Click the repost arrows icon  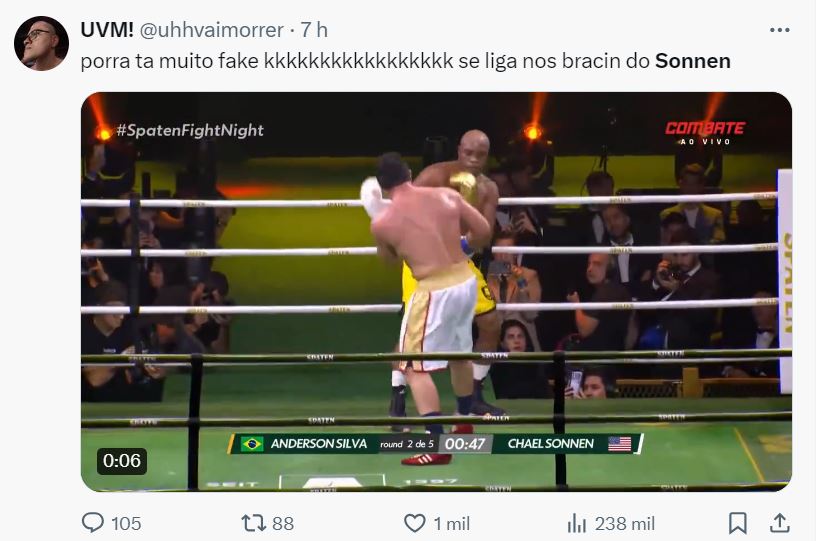click(x=253, y=523)
